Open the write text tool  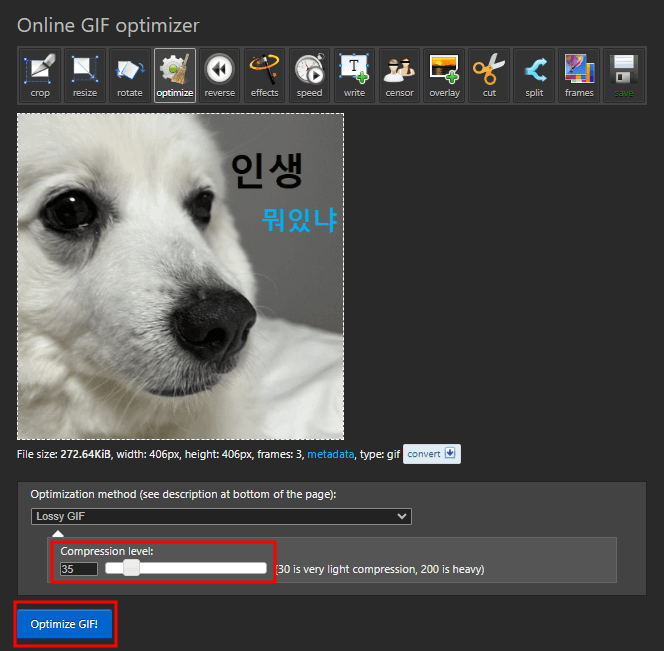pyautogui.click(x=354, y=75)
